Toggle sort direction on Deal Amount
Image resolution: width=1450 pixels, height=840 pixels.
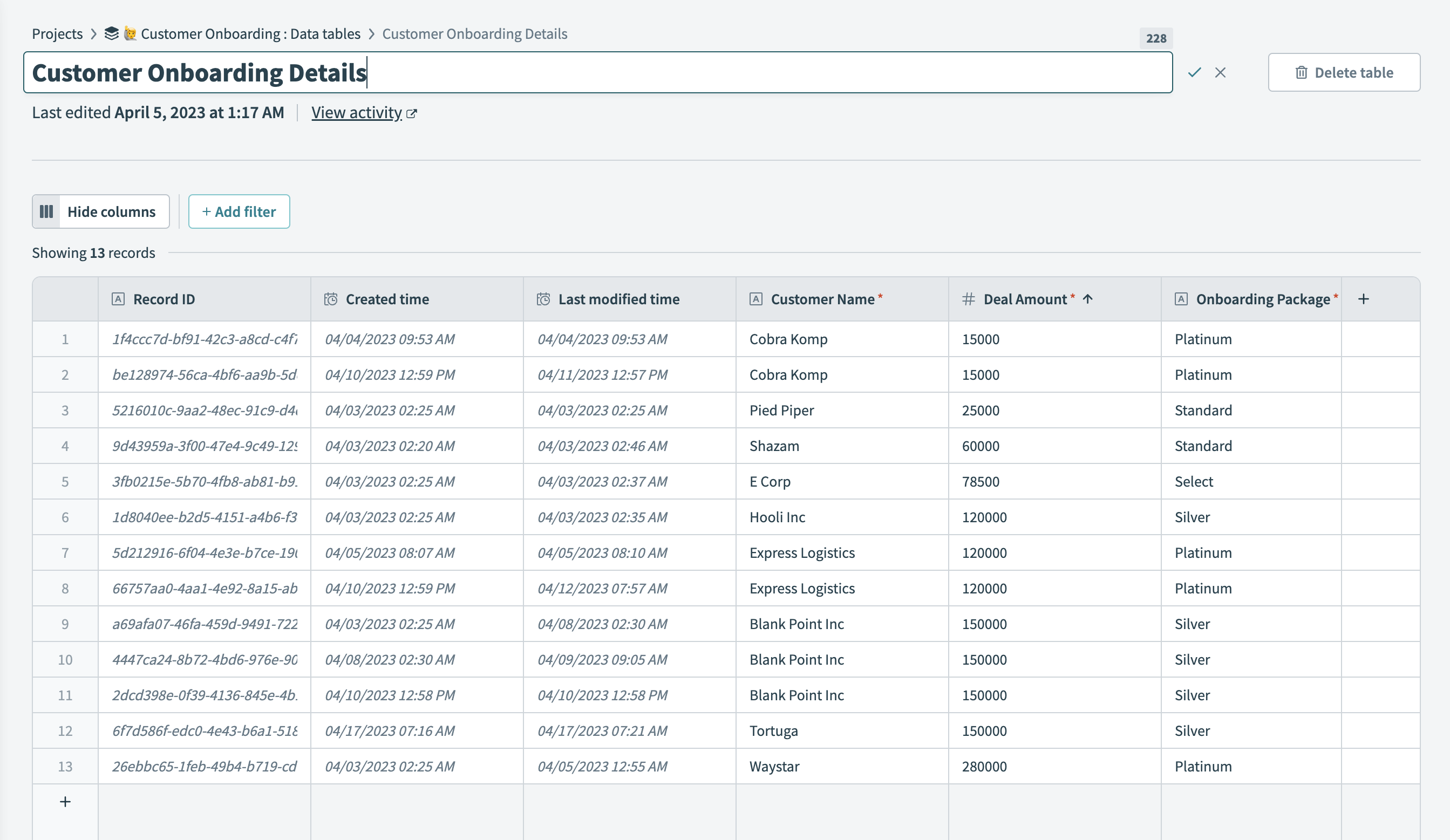pos(1087,298)
